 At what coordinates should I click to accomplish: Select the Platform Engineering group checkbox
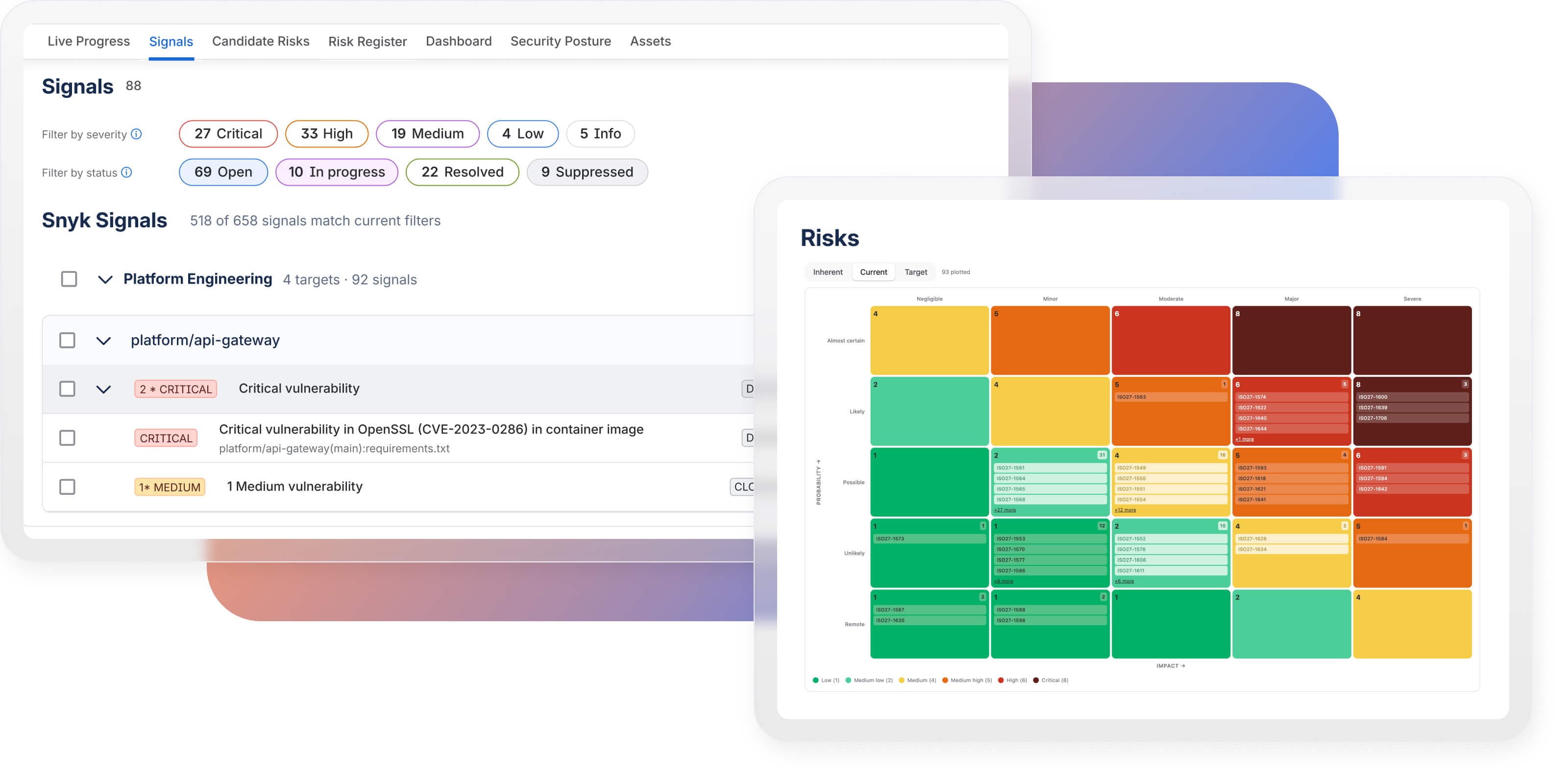pos(69,279)
